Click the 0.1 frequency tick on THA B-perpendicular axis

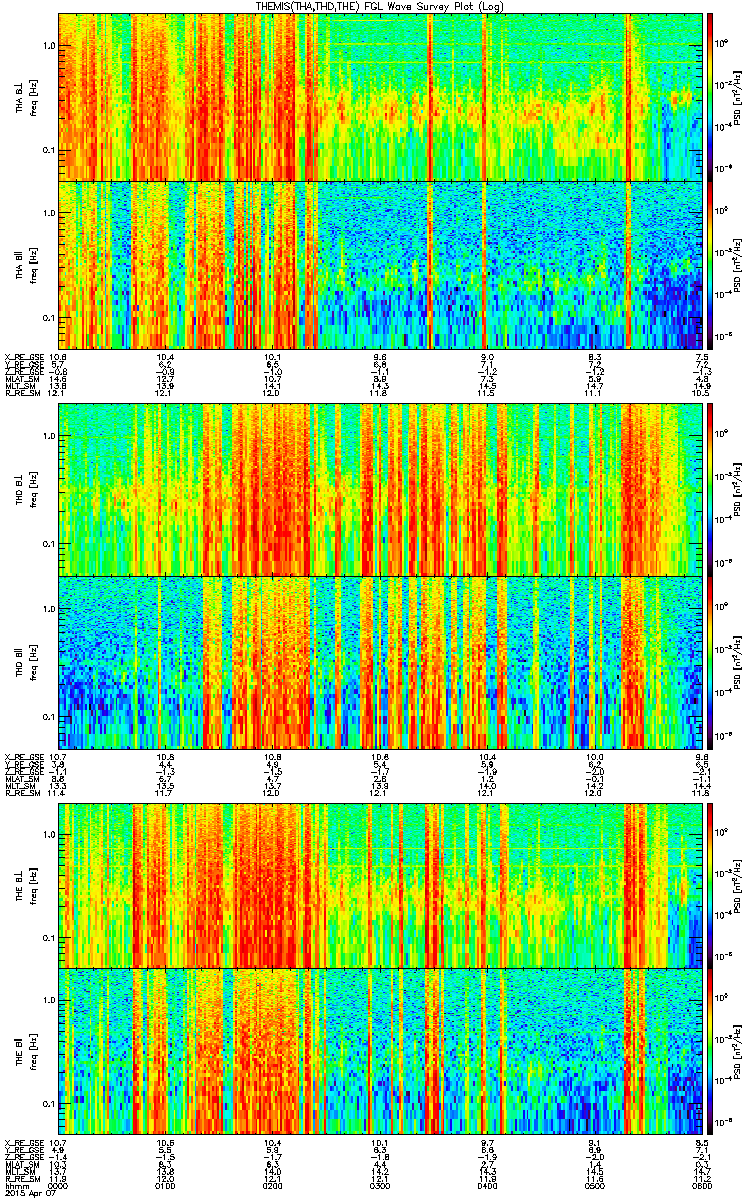click(49, 150)
